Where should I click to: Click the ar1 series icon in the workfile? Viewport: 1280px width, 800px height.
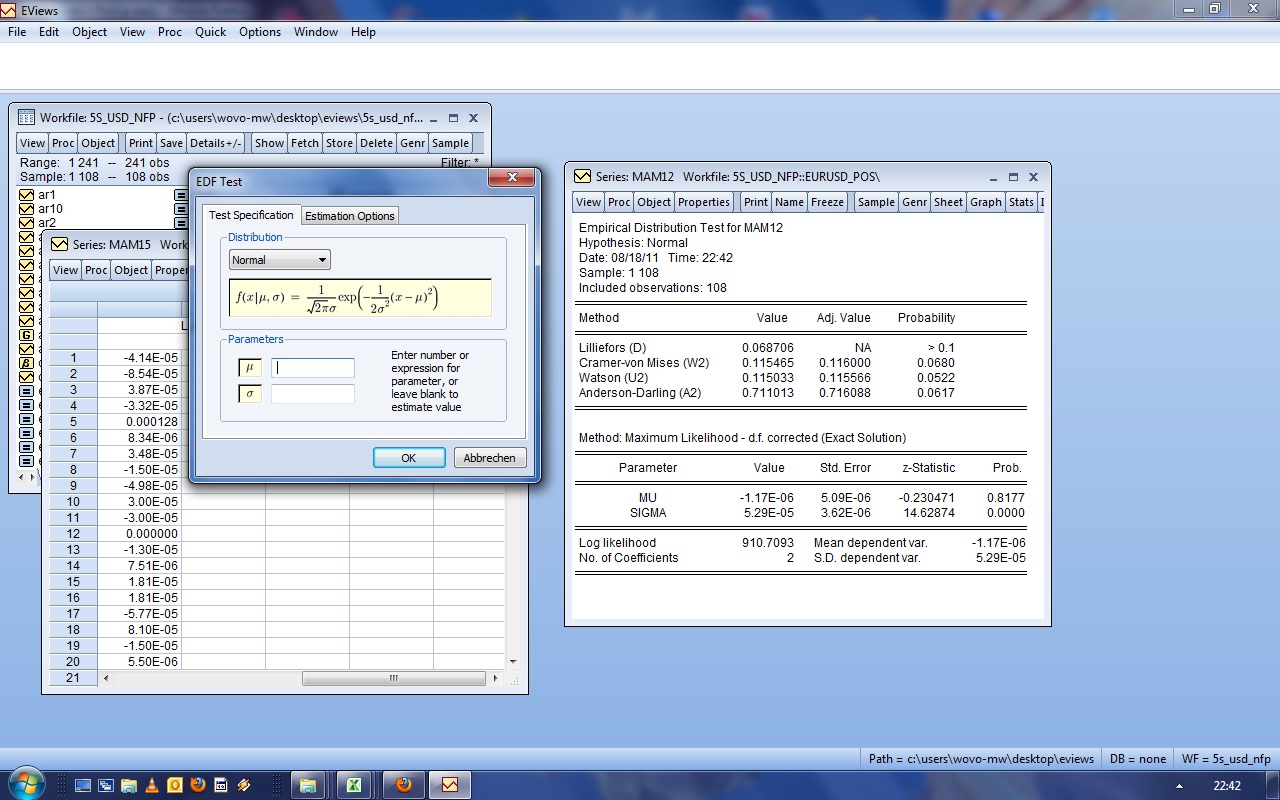[27, 195]
